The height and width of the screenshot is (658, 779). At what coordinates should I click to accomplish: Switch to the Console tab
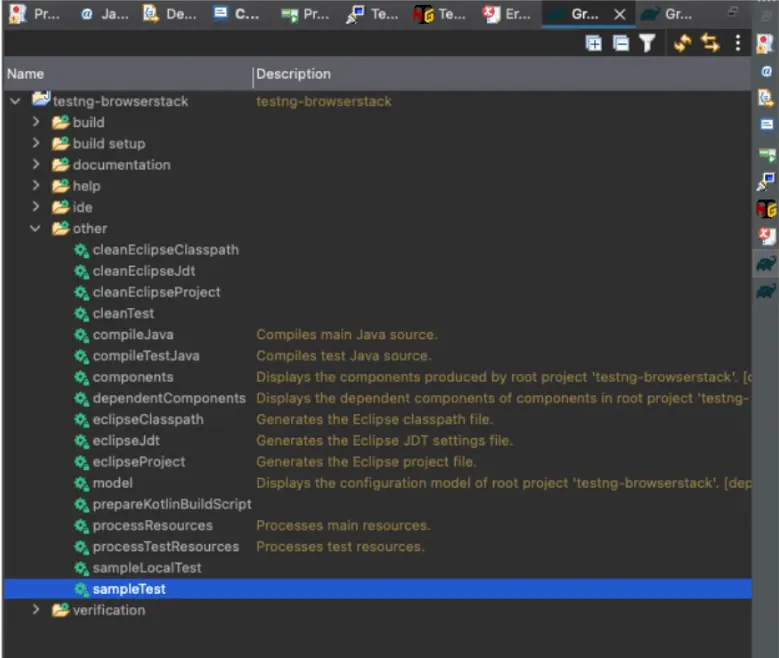point(236,14)
